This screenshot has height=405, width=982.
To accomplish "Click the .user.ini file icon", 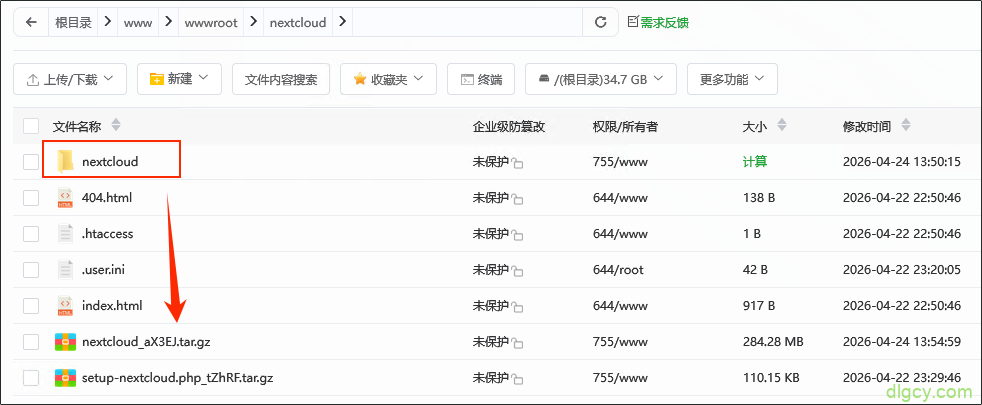I will [x=65, y=270].
